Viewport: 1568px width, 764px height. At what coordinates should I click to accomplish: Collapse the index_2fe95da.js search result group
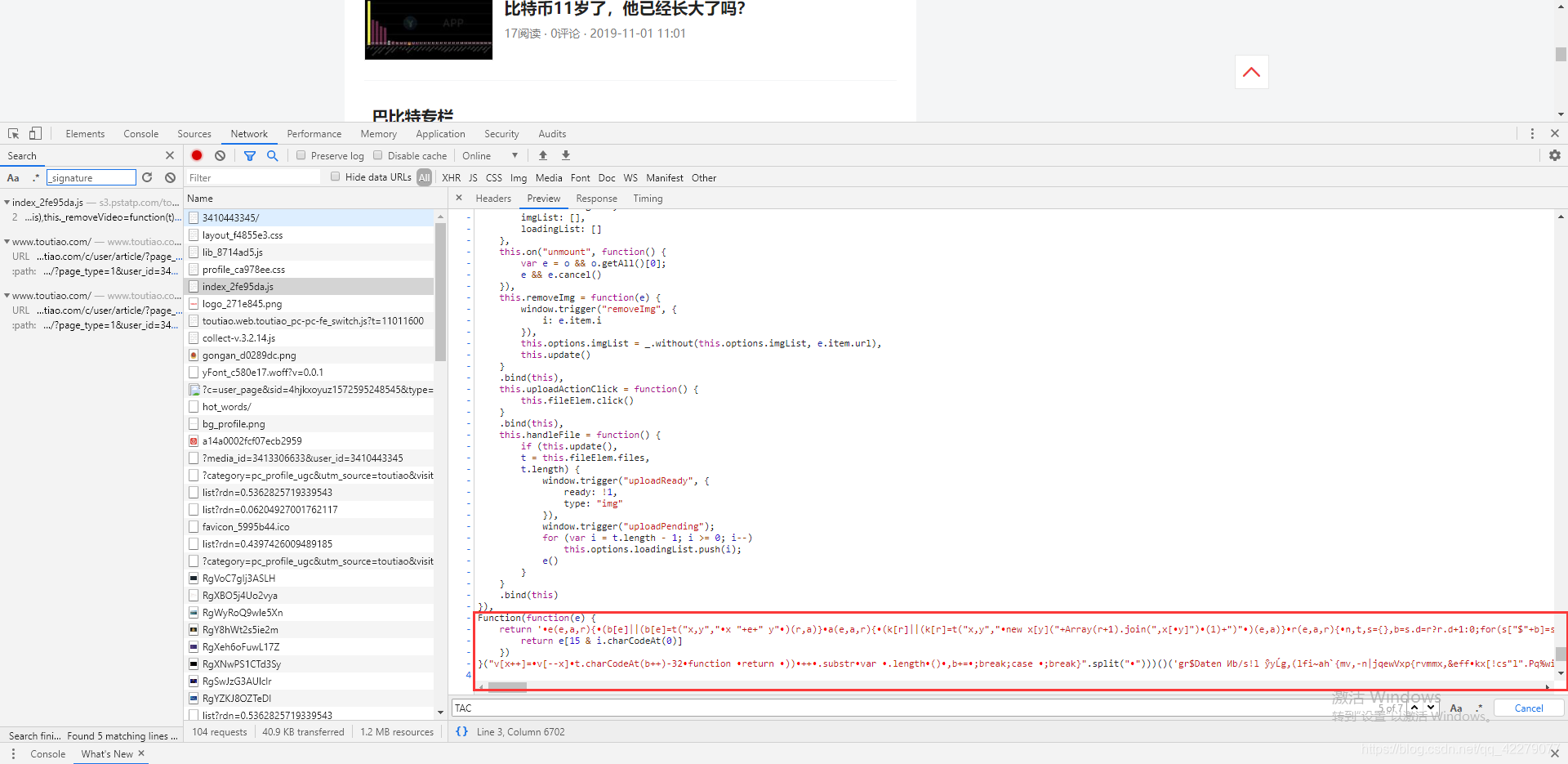click(7, 202)
